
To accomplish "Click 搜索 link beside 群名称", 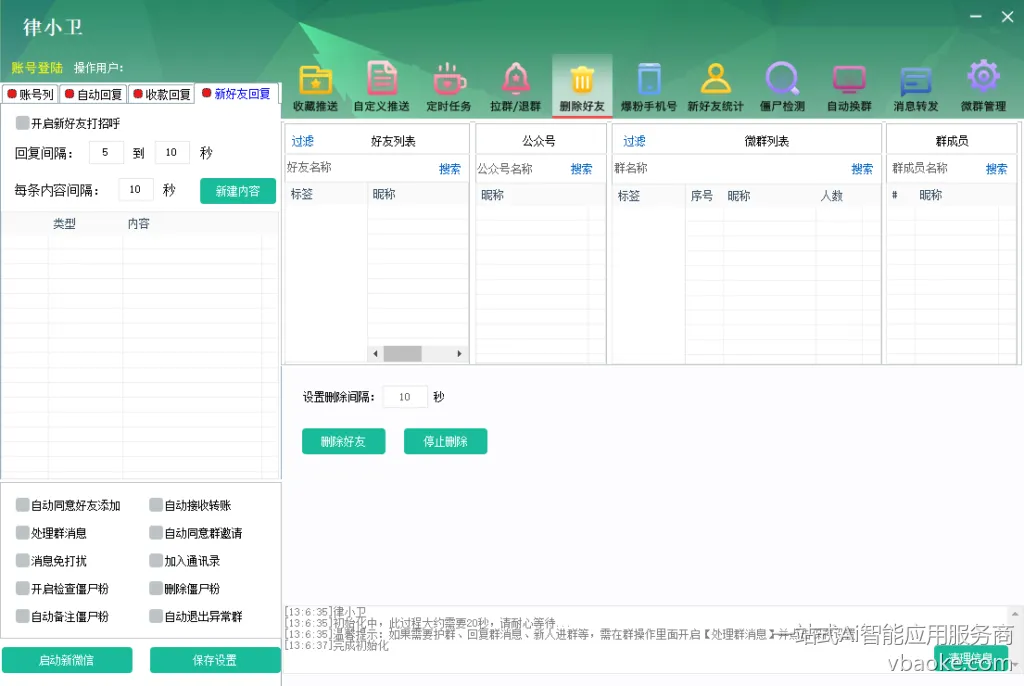I will point(862,169).
